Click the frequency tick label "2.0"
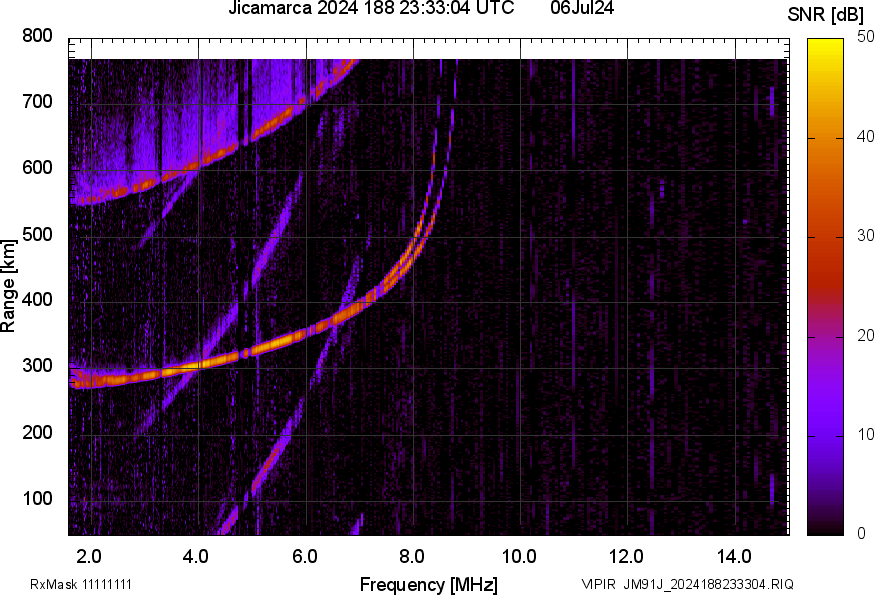874x595 pixels. (x=89, y=557)
